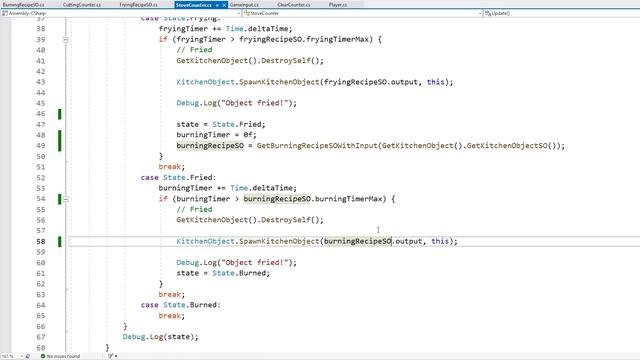Switch to the BurningRecipeSO.cs tab

[x=23, y=4]
